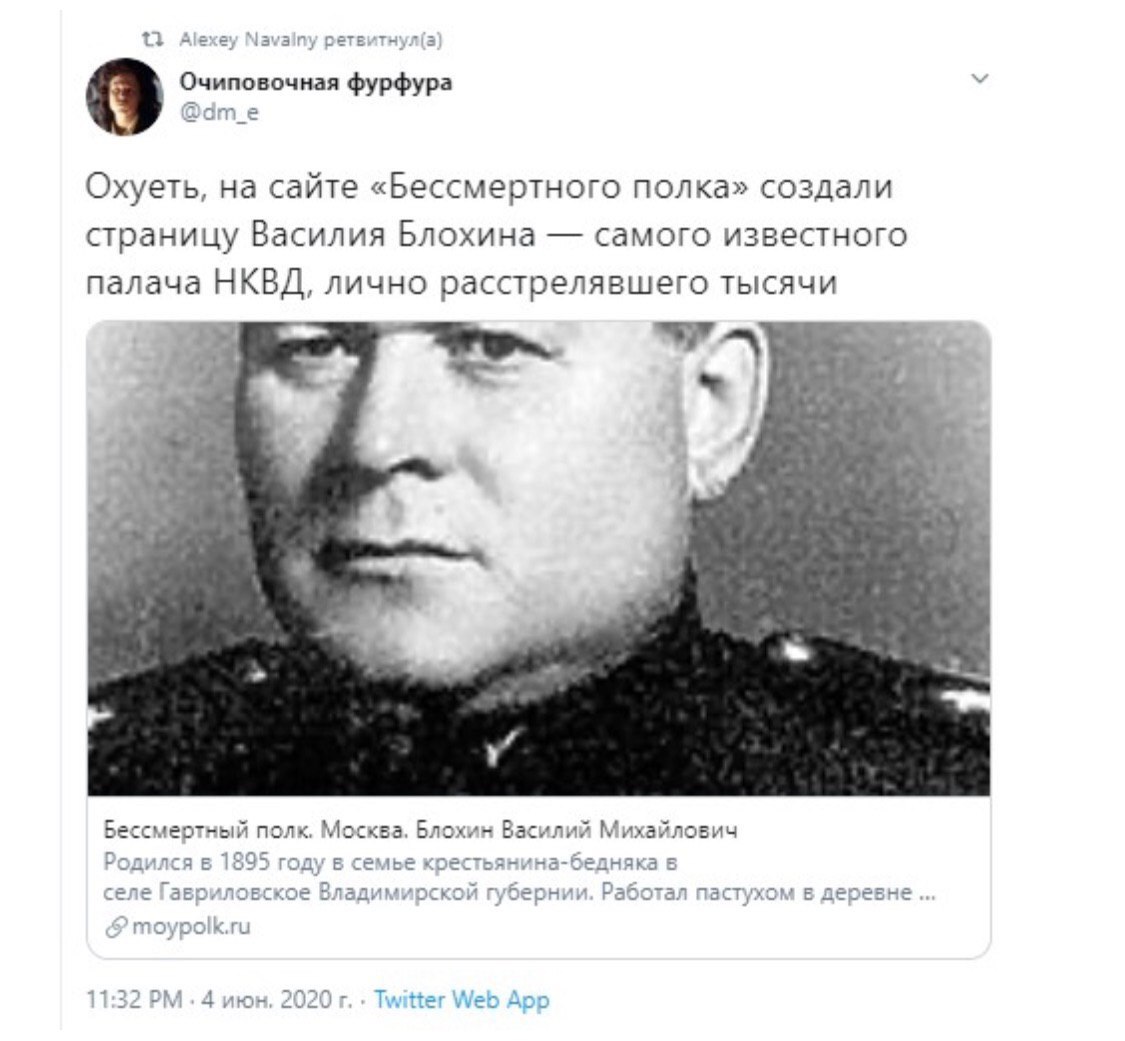Open the tweet options chevron menu
This screenshot has height=1041, width=1125.
point(979,78)
